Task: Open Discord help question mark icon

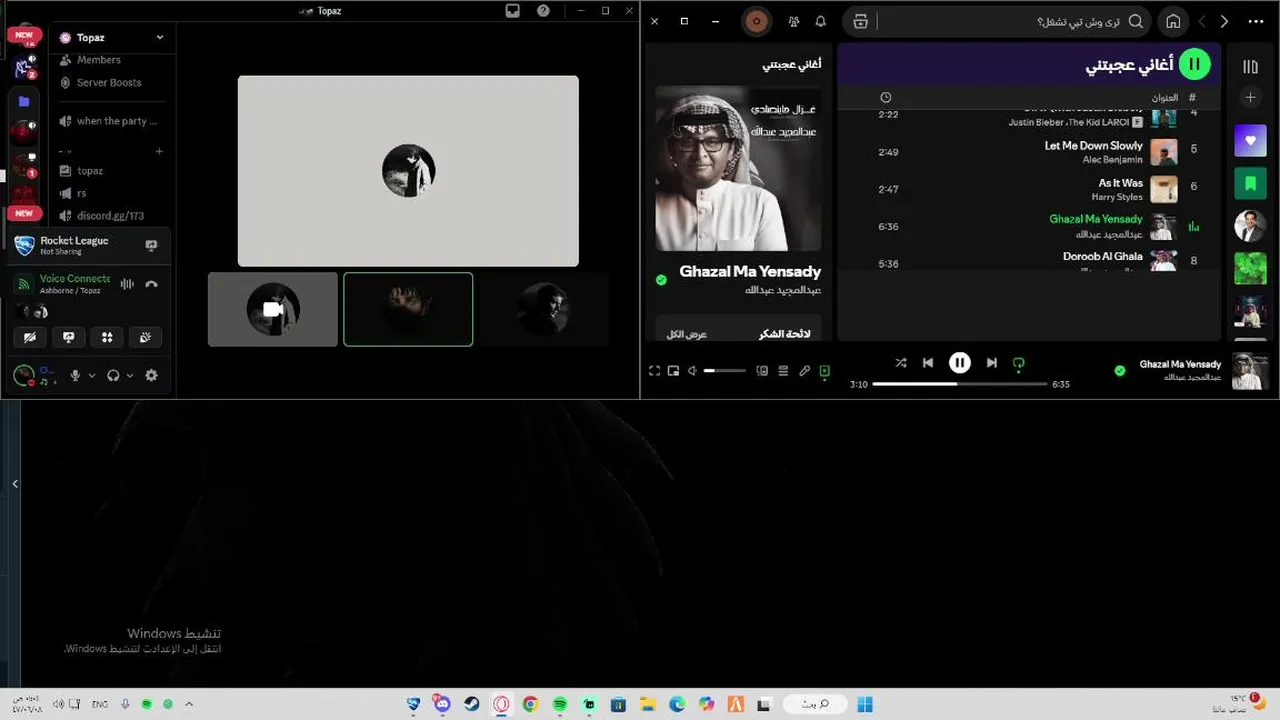Action: (x=543, y=11)
